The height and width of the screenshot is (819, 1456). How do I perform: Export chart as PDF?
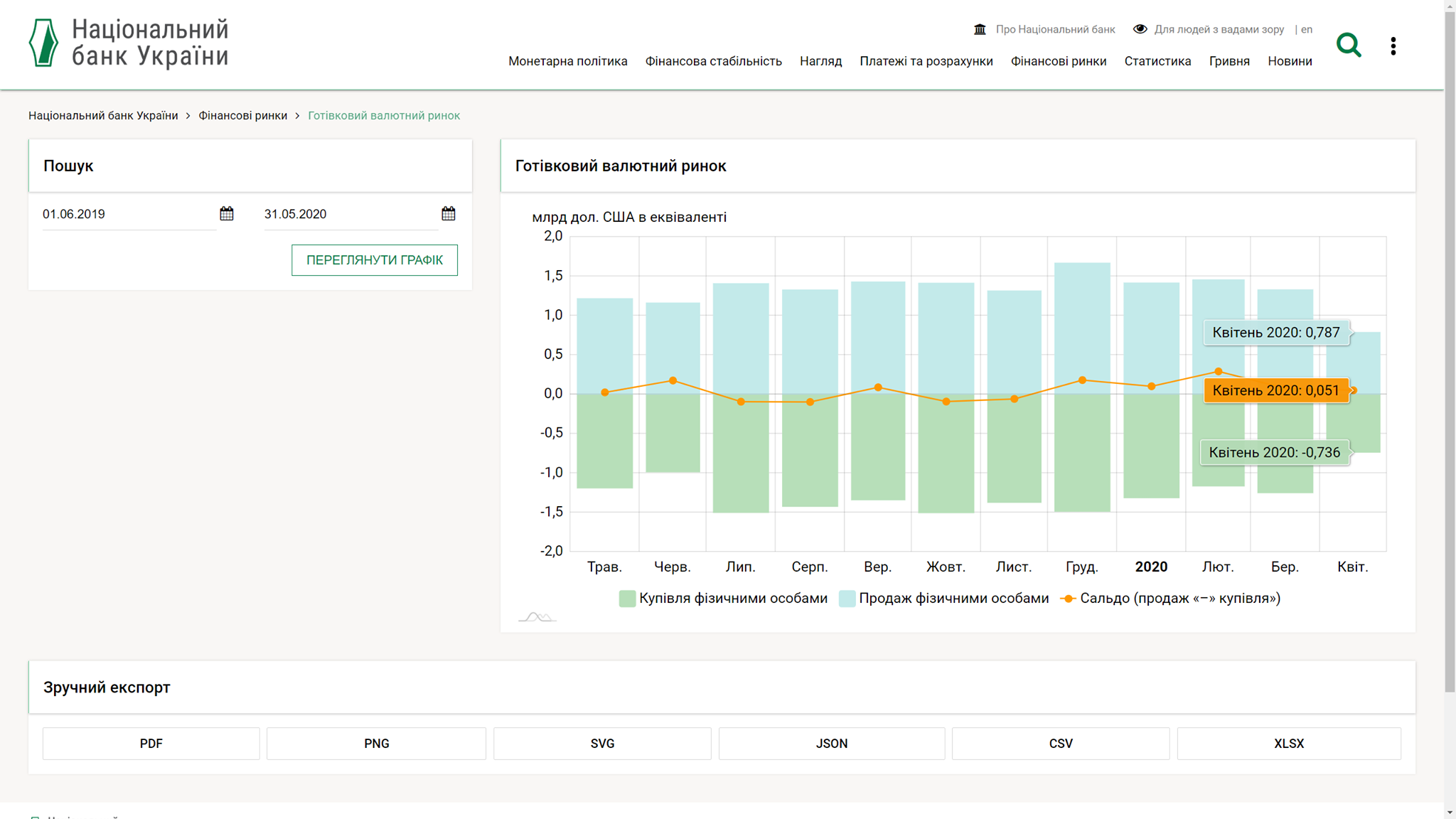coord(151,744)
